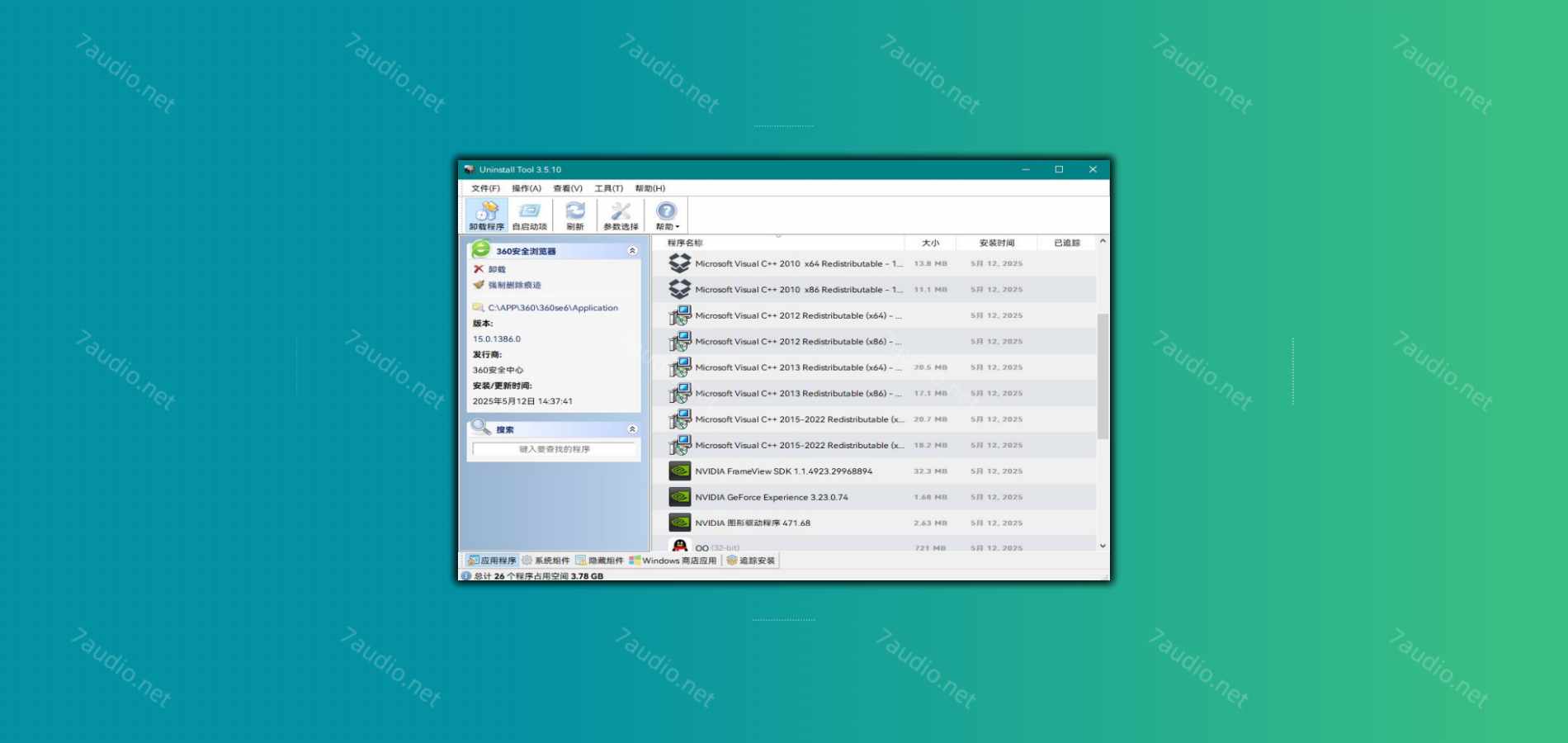Open install folder C:\APP\360\360se6\Application link

pos(553,308)
